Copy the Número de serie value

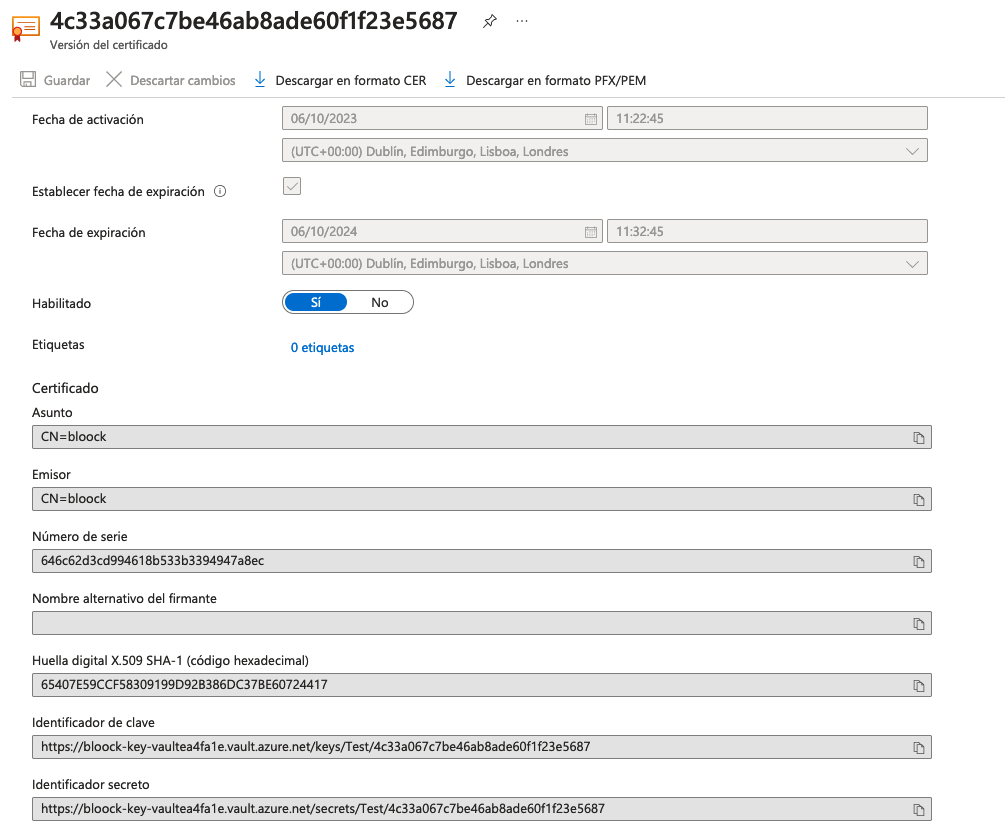coord(919,561)
